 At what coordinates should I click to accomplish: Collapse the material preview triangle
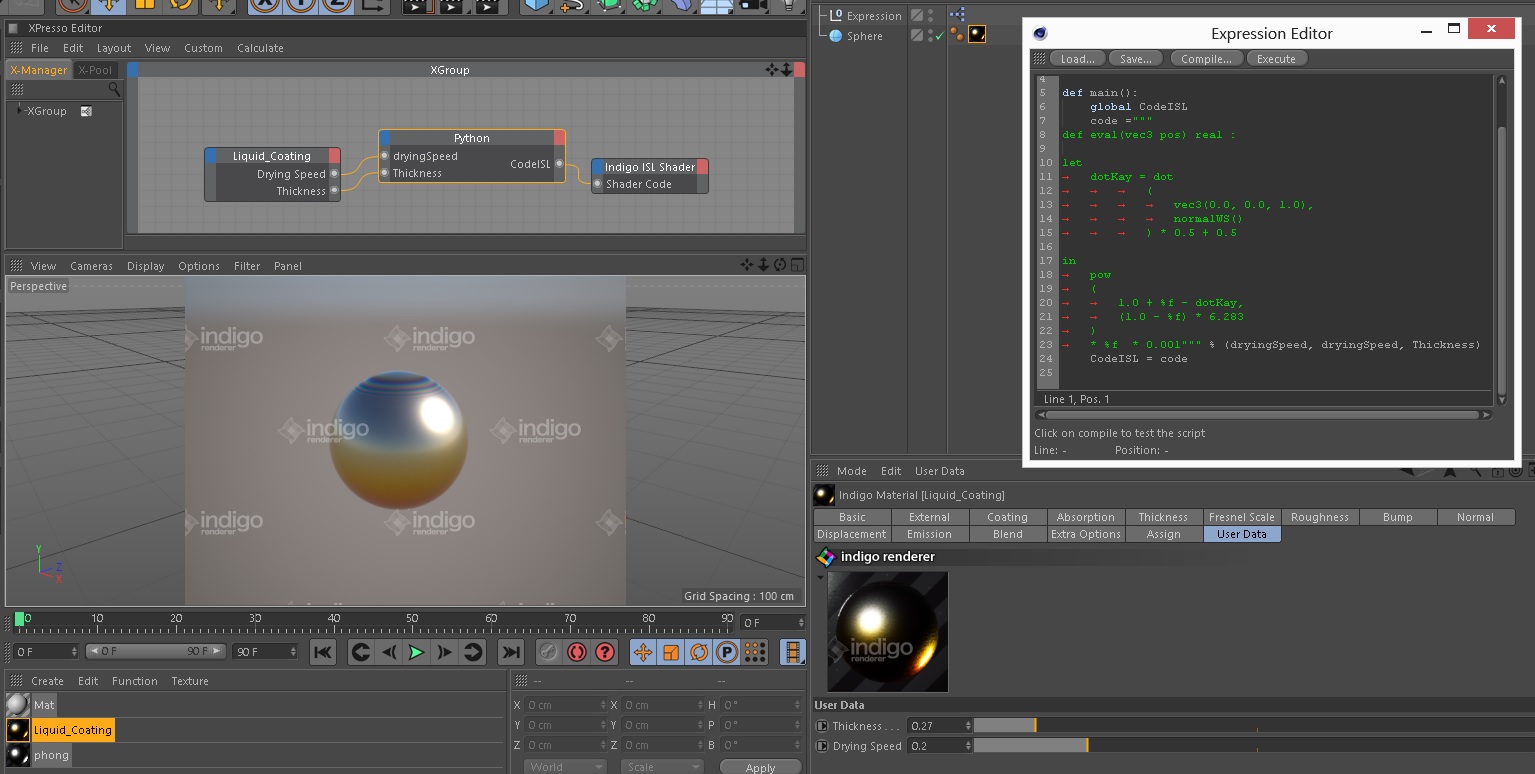(x=820, y=576)
